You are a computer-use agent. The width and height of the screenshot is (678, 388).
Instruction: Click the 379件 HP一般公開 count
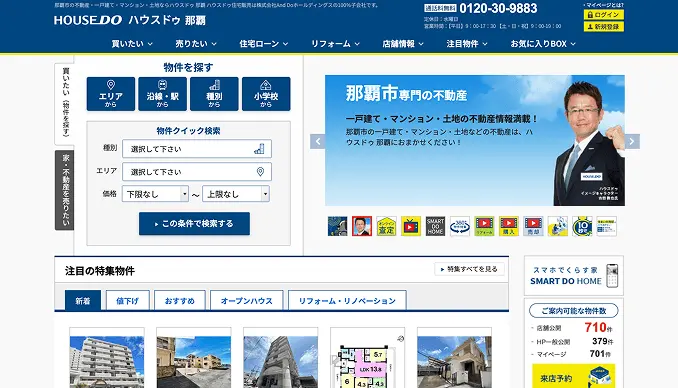pyautogui.click(x=603, y=341)
